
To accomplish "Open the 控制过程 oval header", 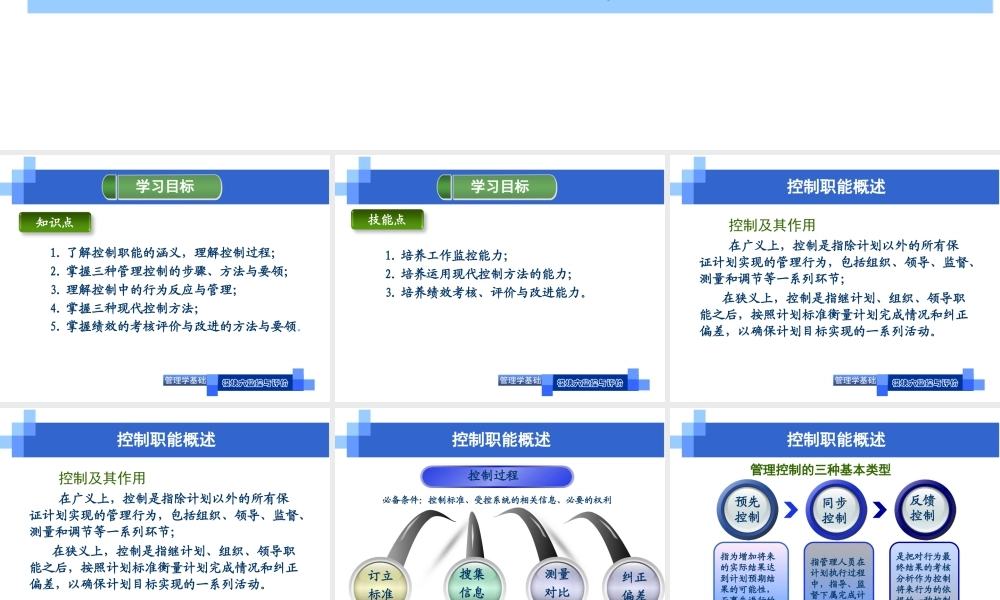I will pyautogui.click(x=499, y=476).
